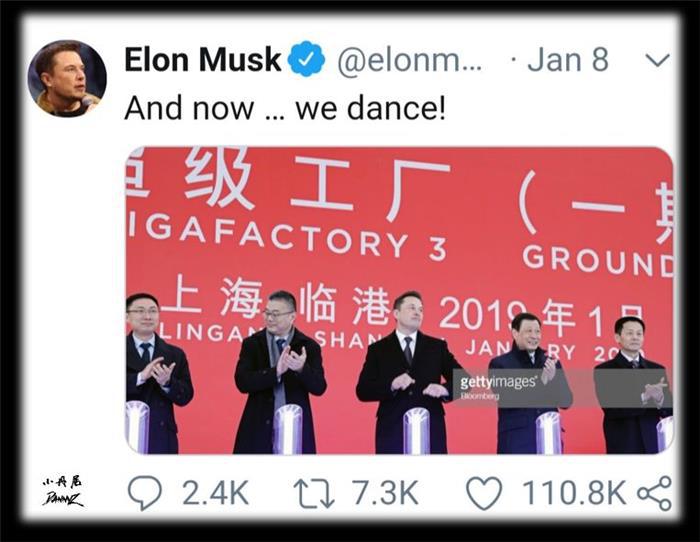Click the 2.4K replies count
The height and width of the screenshot is (542, 700).
point(215,493)
